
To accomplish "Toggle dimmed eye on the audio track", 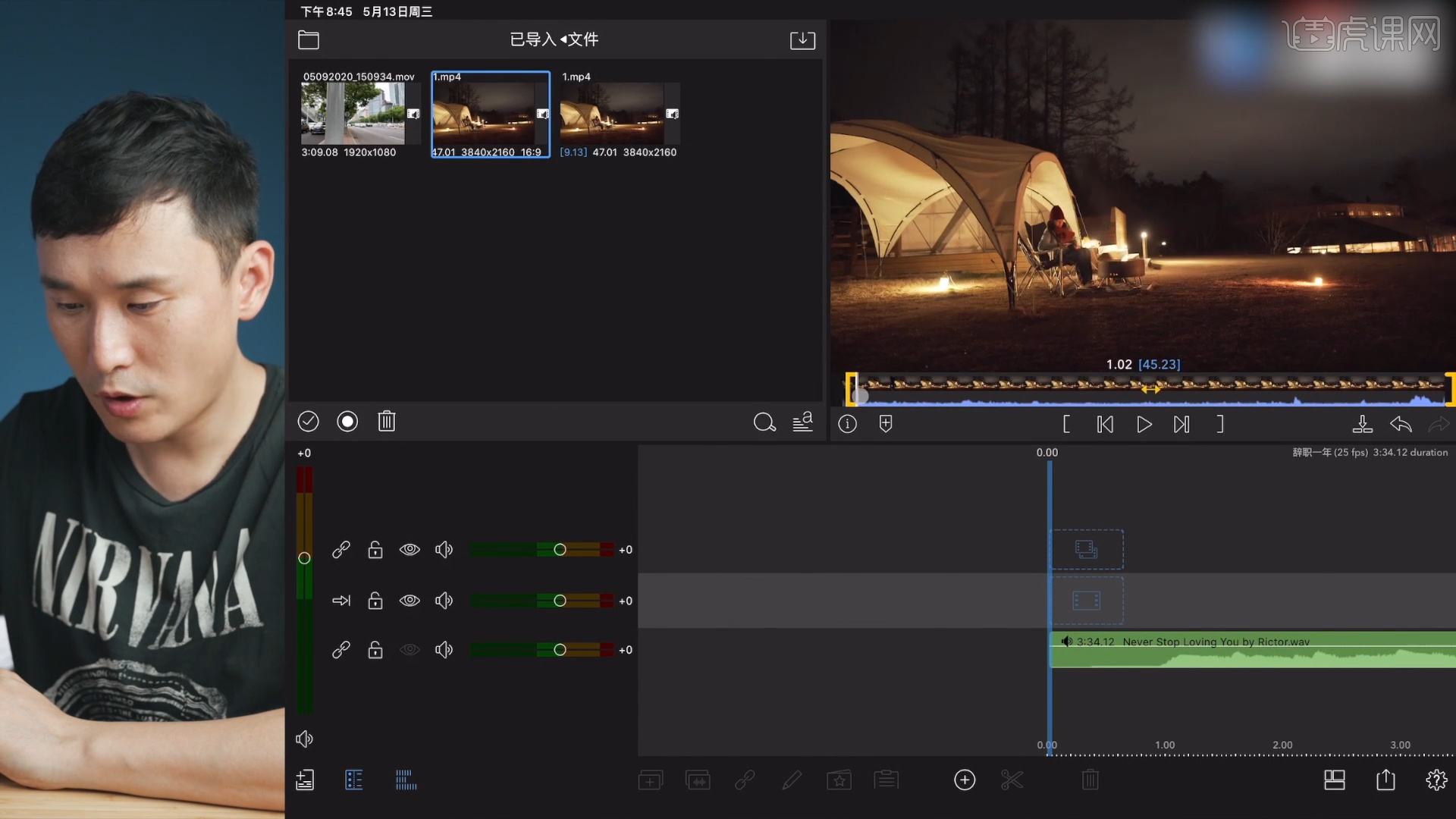I will pos(409,650).
